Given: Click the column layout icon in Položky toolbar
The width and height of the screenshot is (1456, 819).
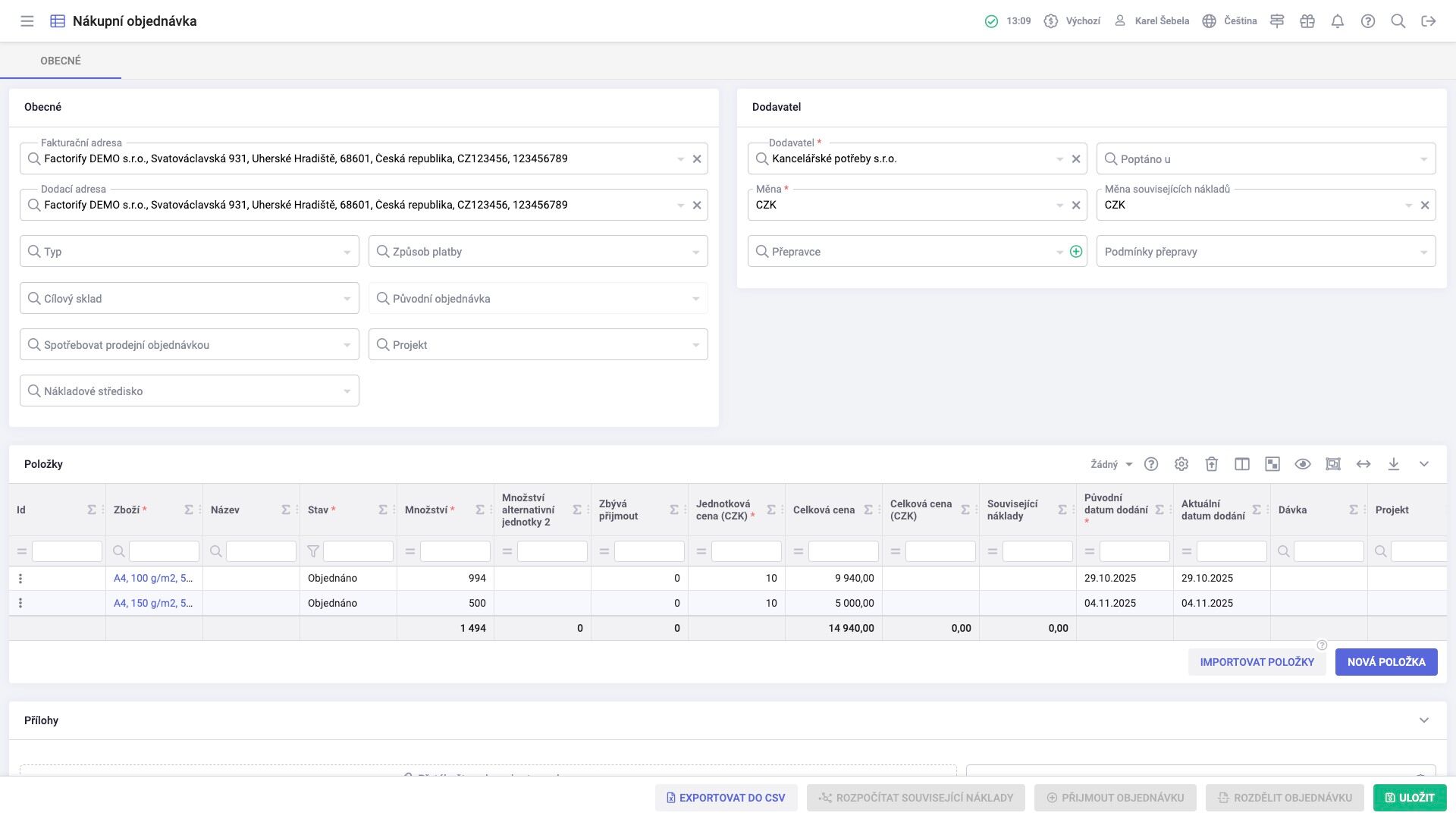Looking at the screenshot, I should [x=1241, y=464].
